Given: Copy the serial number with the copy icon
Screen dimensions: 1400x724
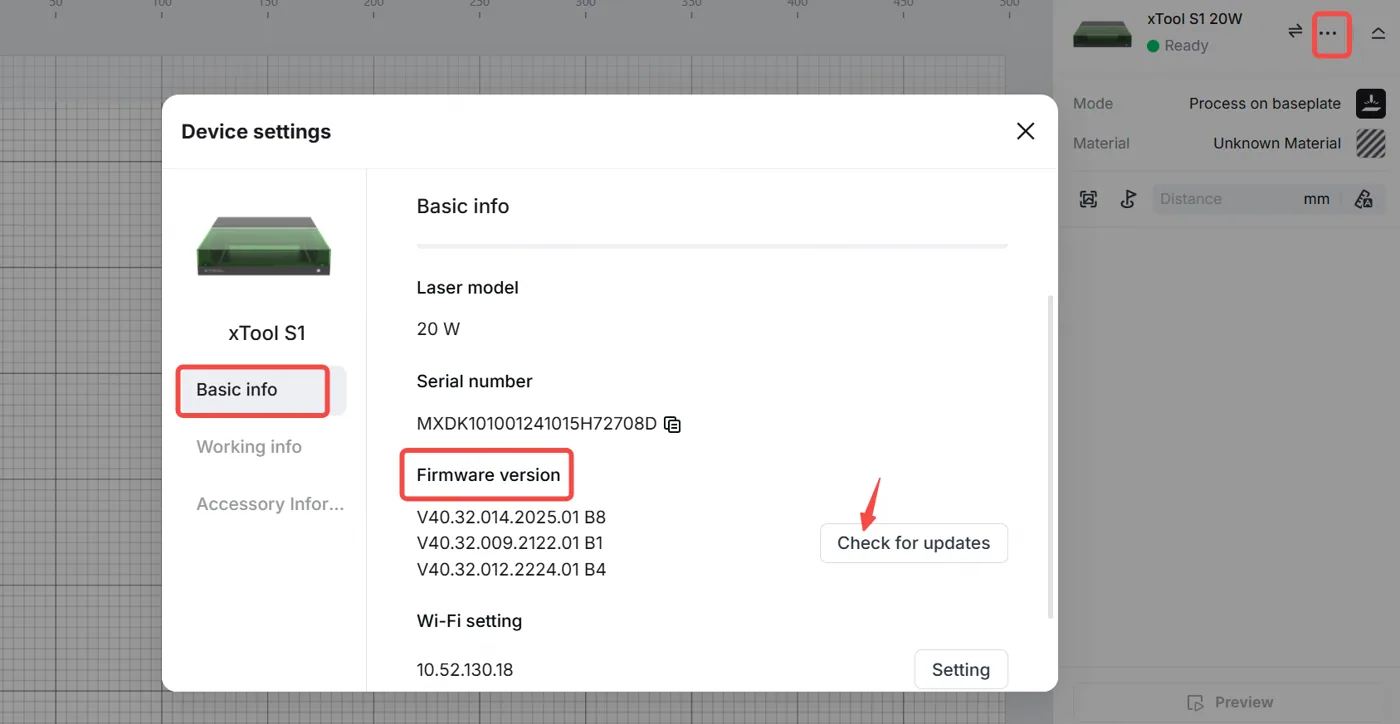Looking at the screenshot, I should tap(673, 424).
